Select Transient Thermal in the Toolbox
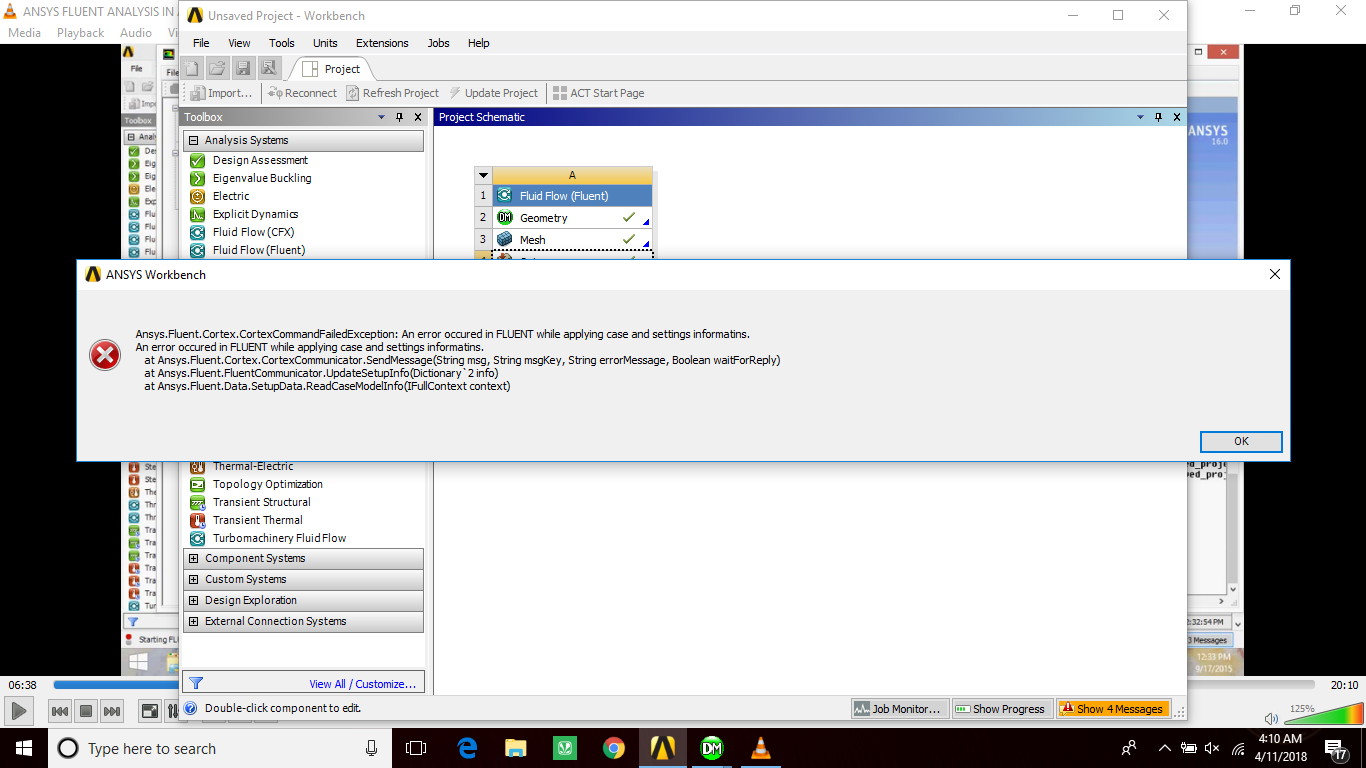 [x=257, y=520]
